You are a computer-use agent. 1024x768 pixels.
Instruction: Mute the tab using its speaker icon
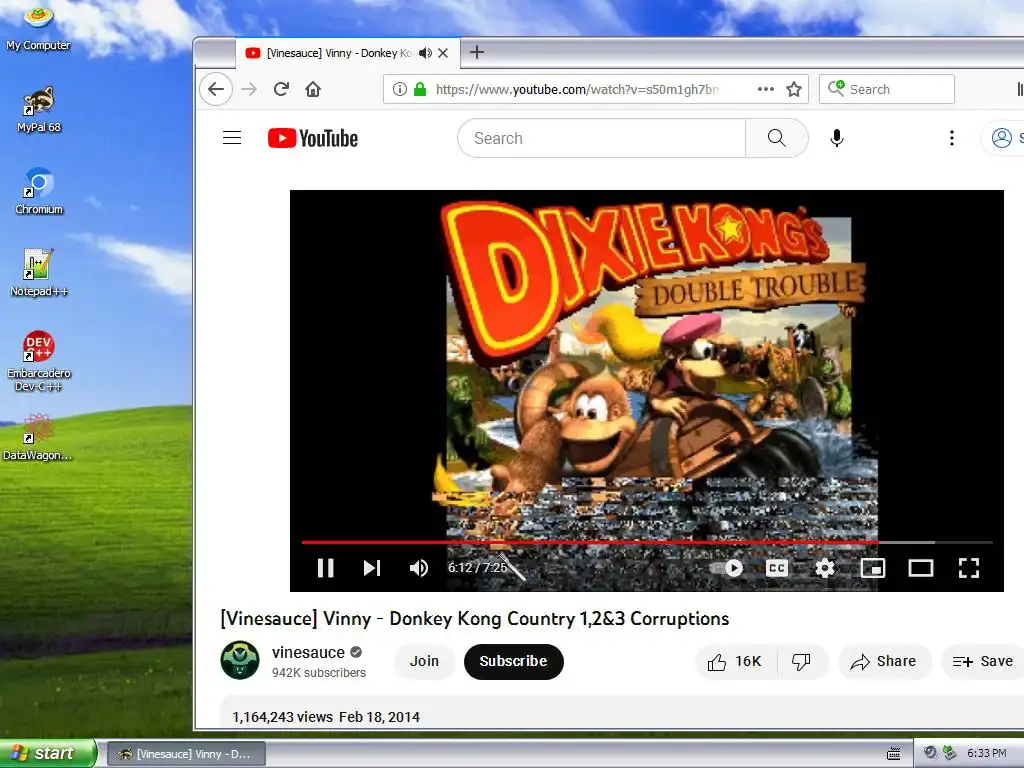pyautogui.click(x=426, y=53)
